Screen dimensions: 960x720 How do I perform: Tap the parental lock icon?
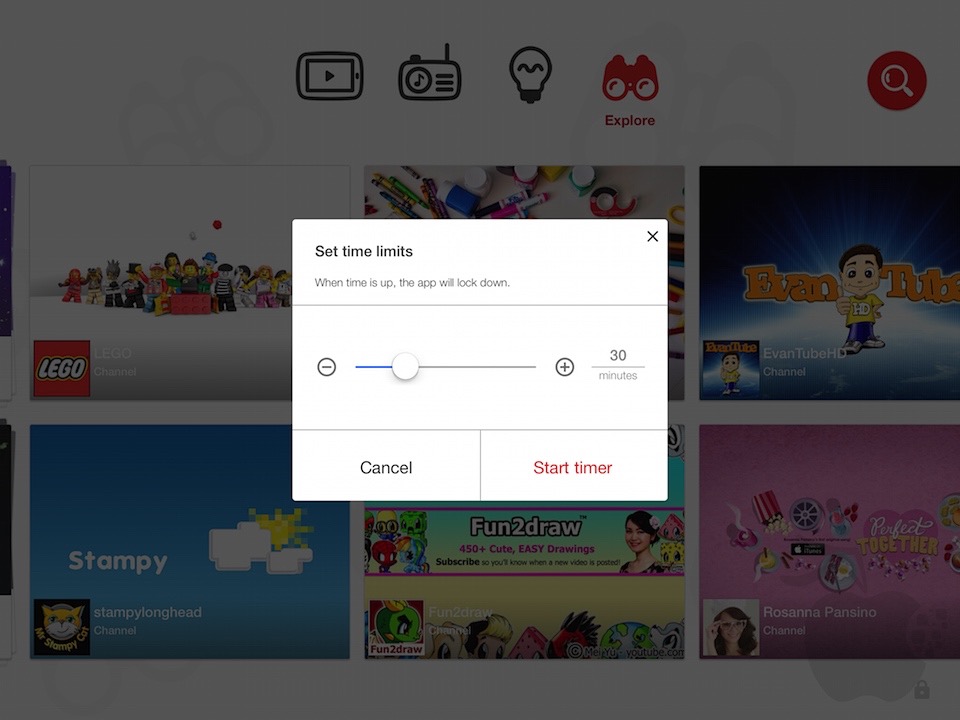click(x=921, y=689)
